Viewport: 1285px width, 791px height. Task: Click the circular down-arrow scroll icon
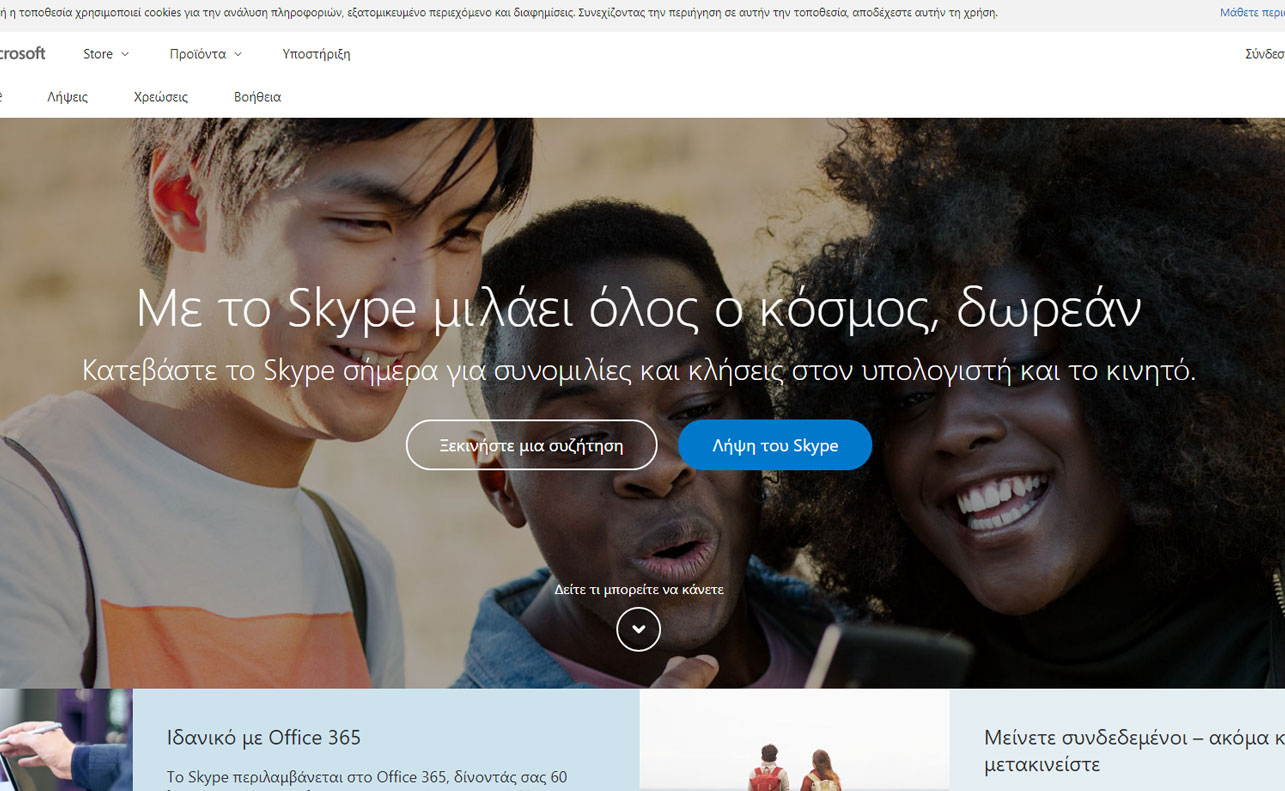click(638, 629)
